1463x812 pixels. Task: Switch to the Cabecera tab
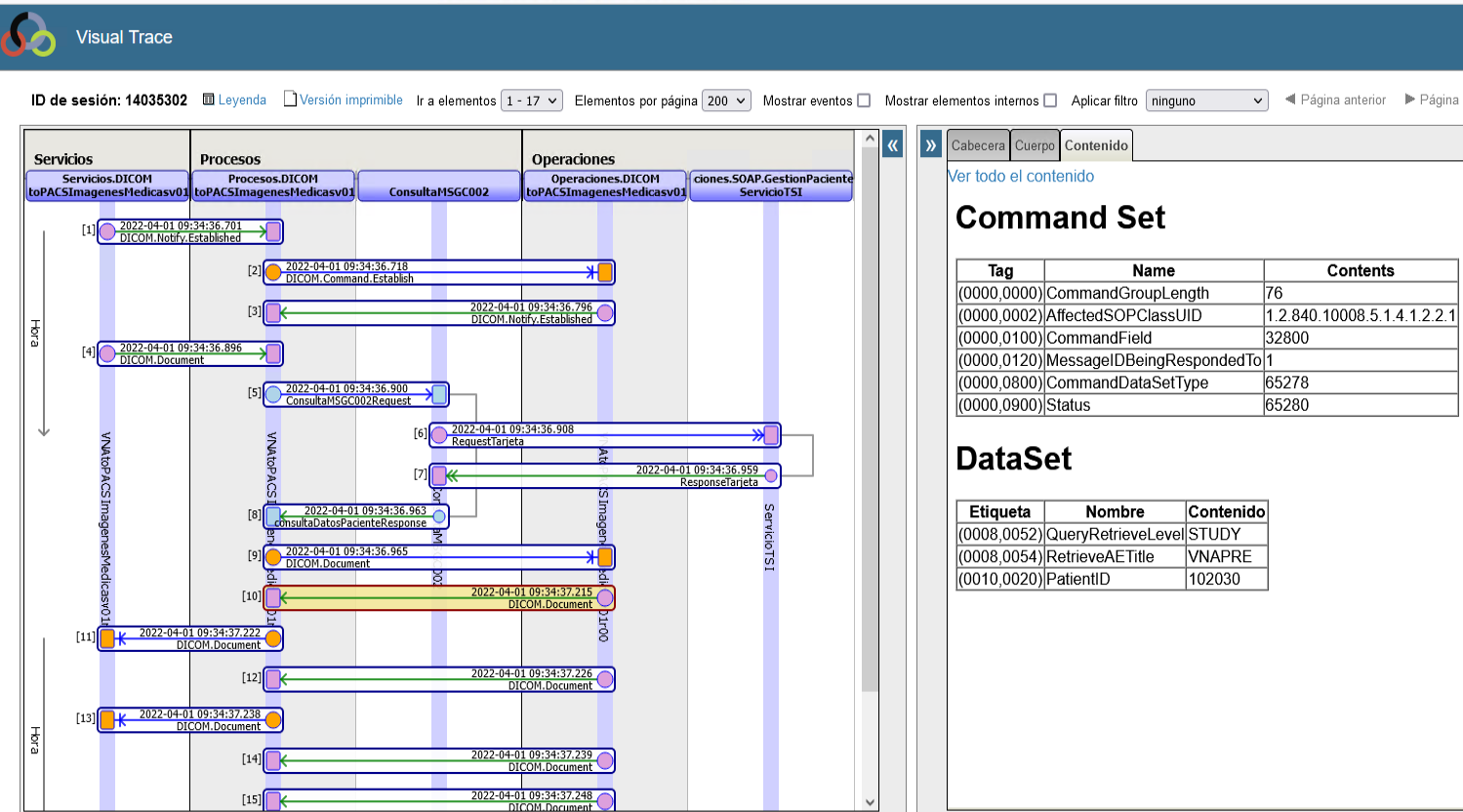[x=978, y=145]
